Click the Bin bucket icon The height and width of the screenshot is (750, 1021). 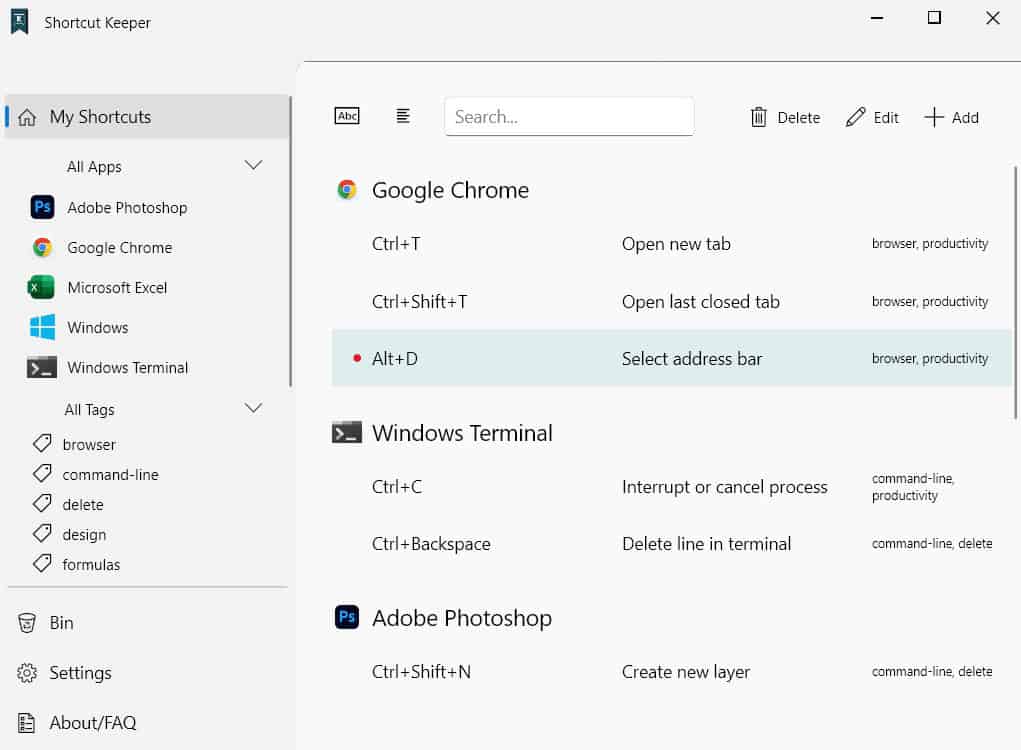[x=27, y=623]
